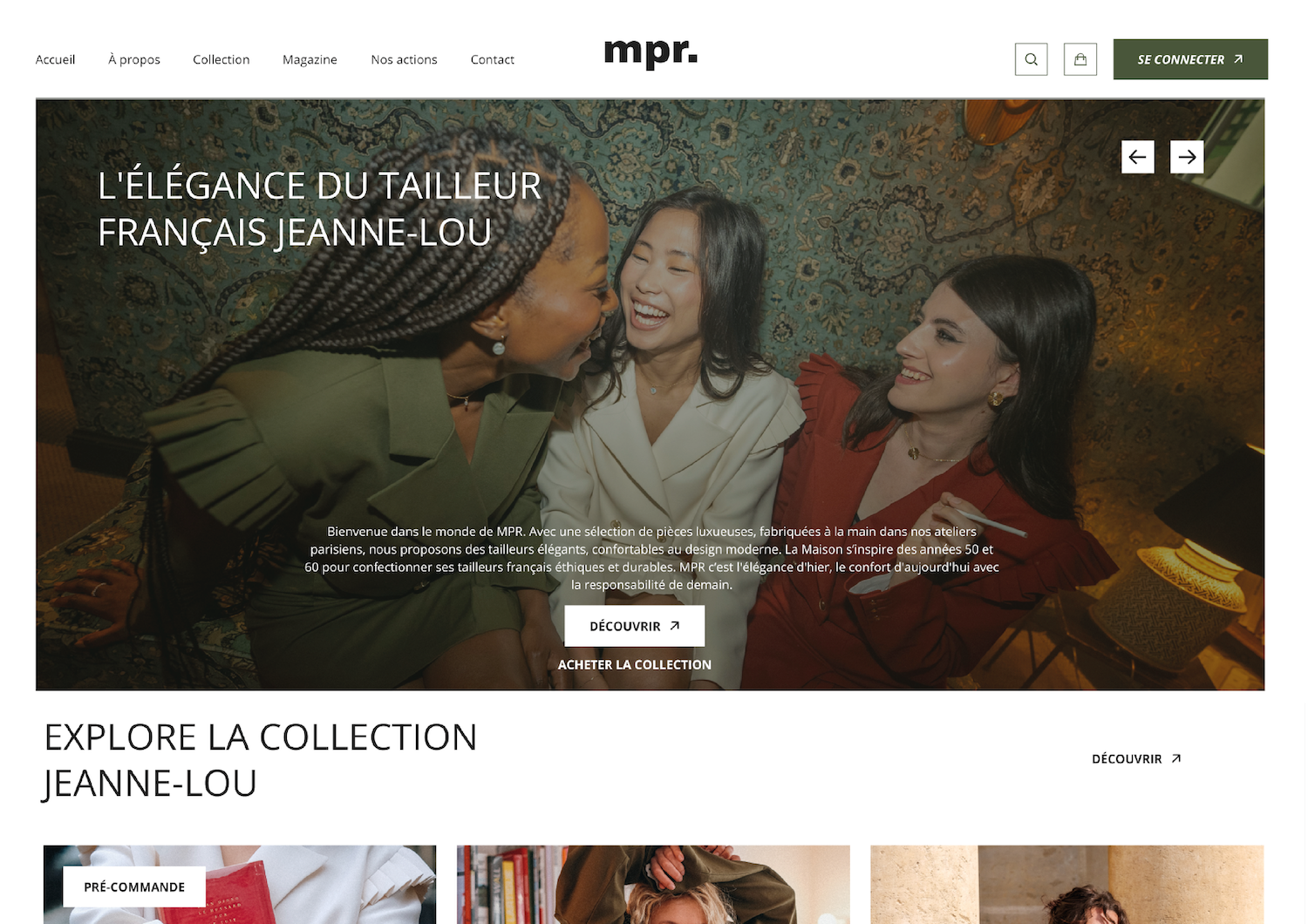The image size is (1308, 924).
Task: Open middle product thumbnail with bookshelf
Action: click(653, 884)
